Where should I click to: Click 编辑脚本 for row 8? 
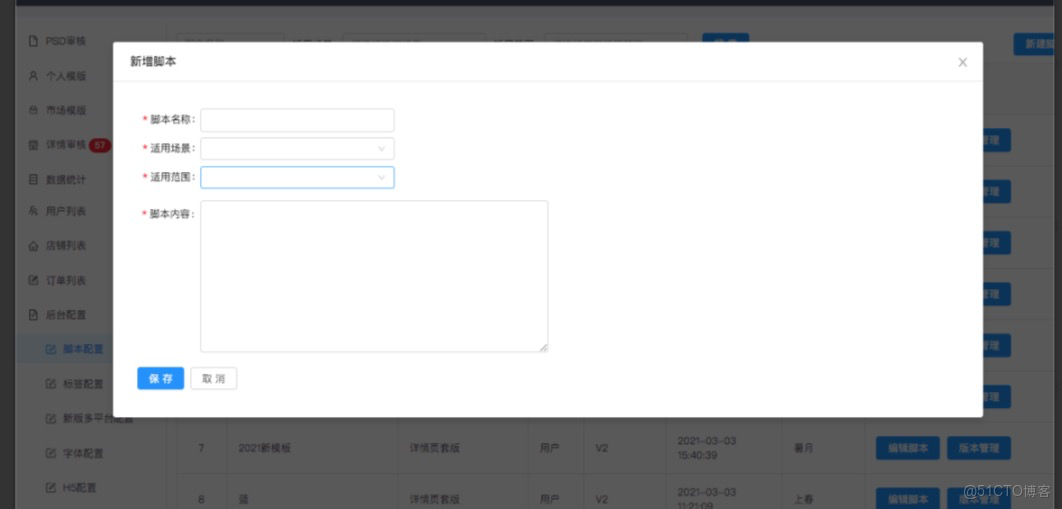pyautogui.click(x=908, y=498)
